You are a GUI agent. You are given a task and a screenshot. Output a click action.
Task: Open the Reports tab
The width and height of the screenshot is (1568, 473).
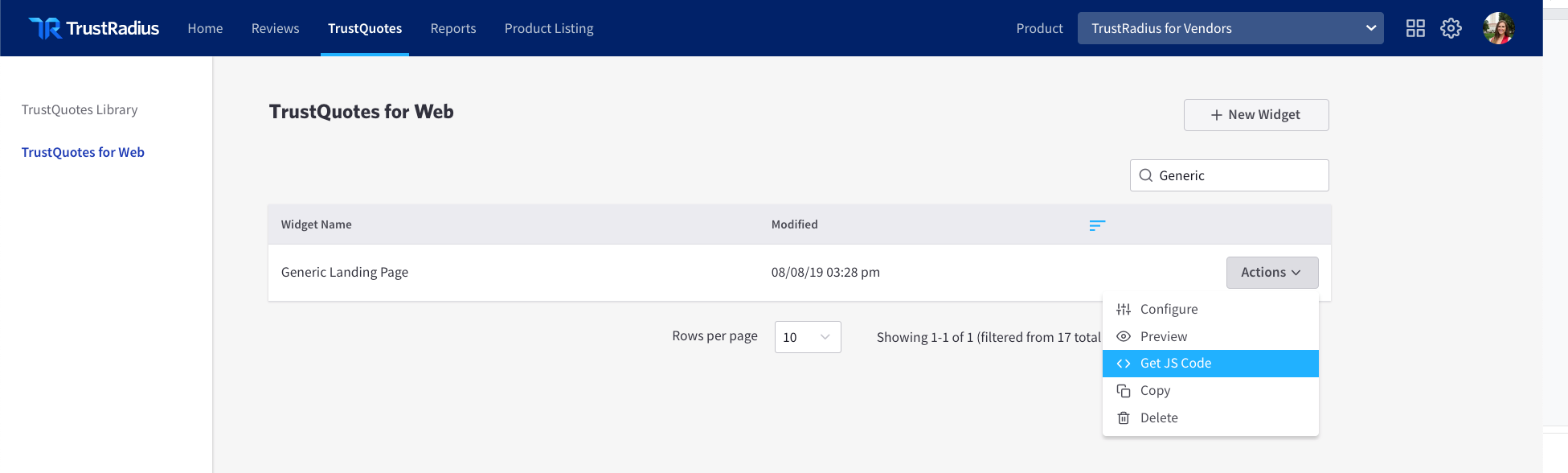pyautogui.click(x=453, y=28)
